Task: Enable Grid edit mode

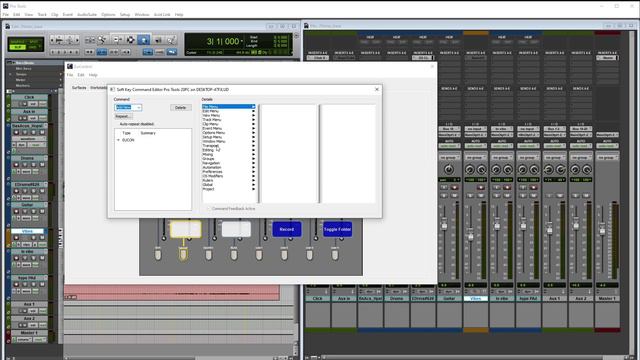Action: (34, 47)
